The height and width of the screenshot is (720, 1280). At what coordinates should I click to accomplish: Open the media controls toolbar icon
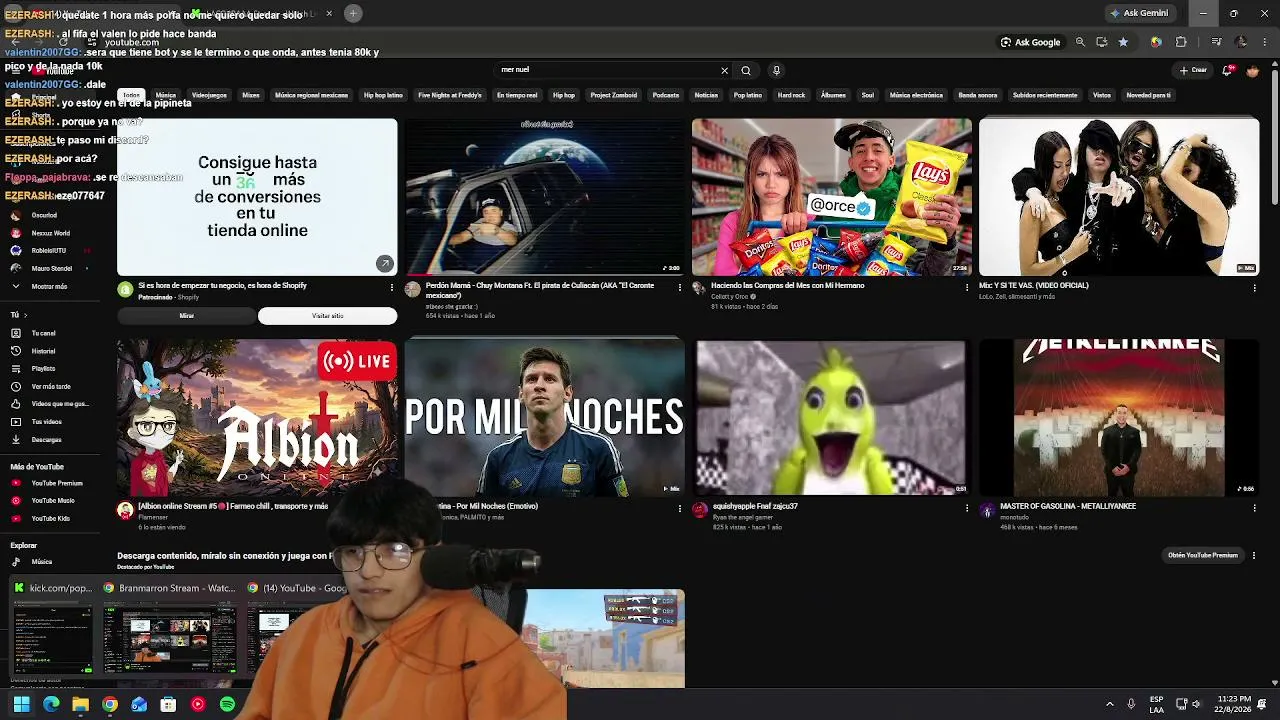pyautogui.click(x=1216, y=42)
